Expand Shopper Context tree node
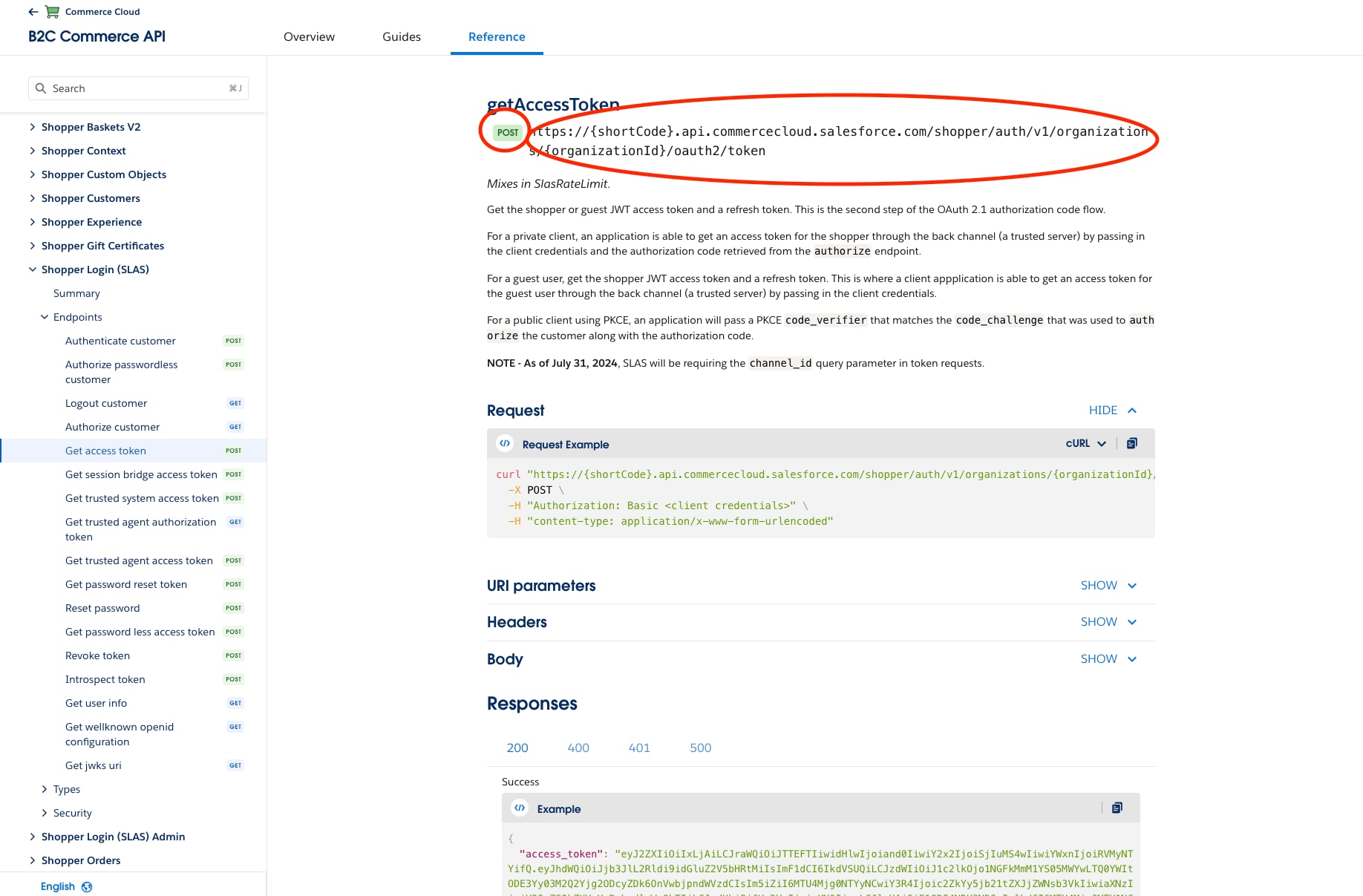Viewport: 1363px width, 896px height. coord(32,151)
